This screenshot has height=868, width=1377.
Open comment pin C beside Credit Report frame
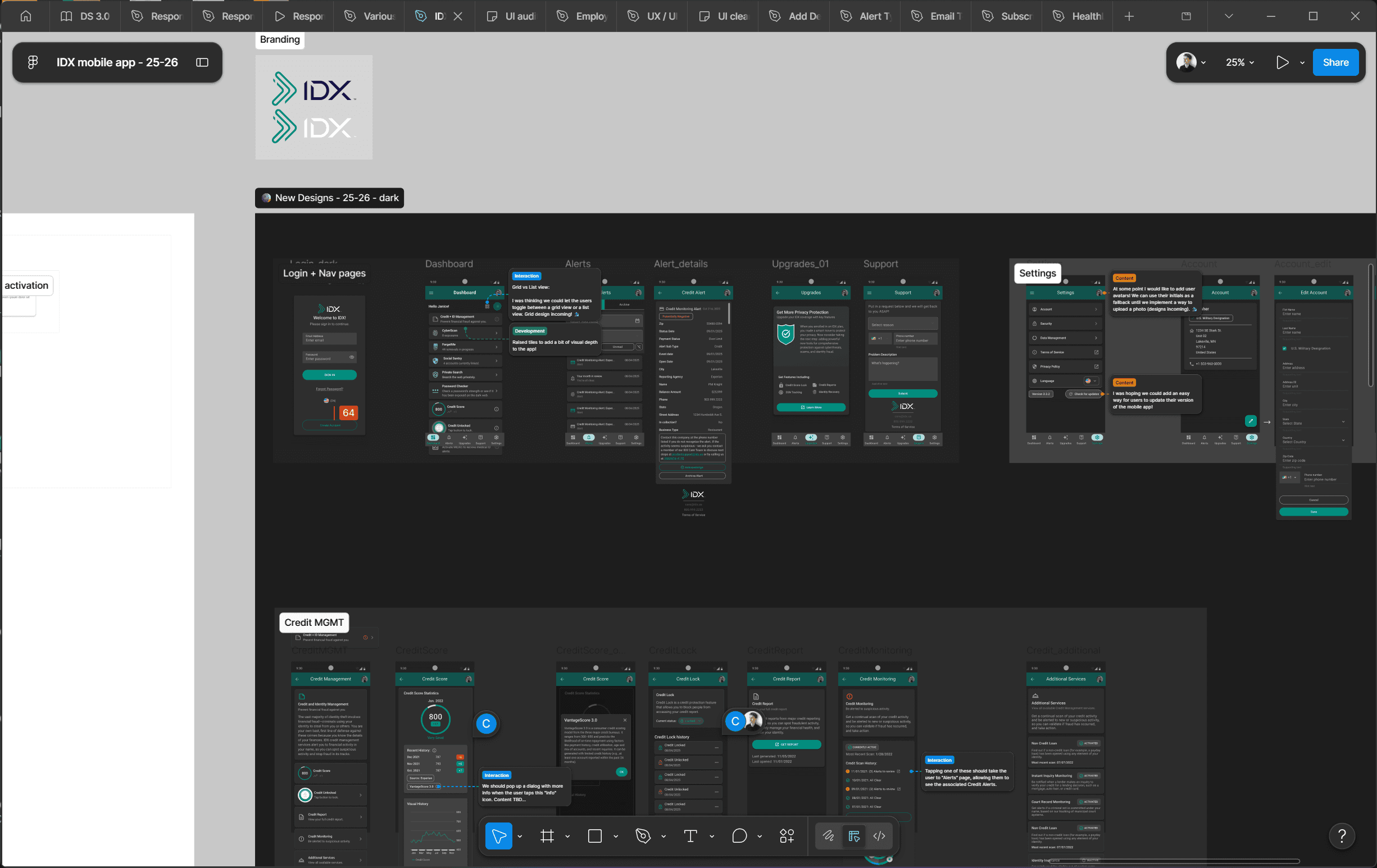tap(735, 721)
